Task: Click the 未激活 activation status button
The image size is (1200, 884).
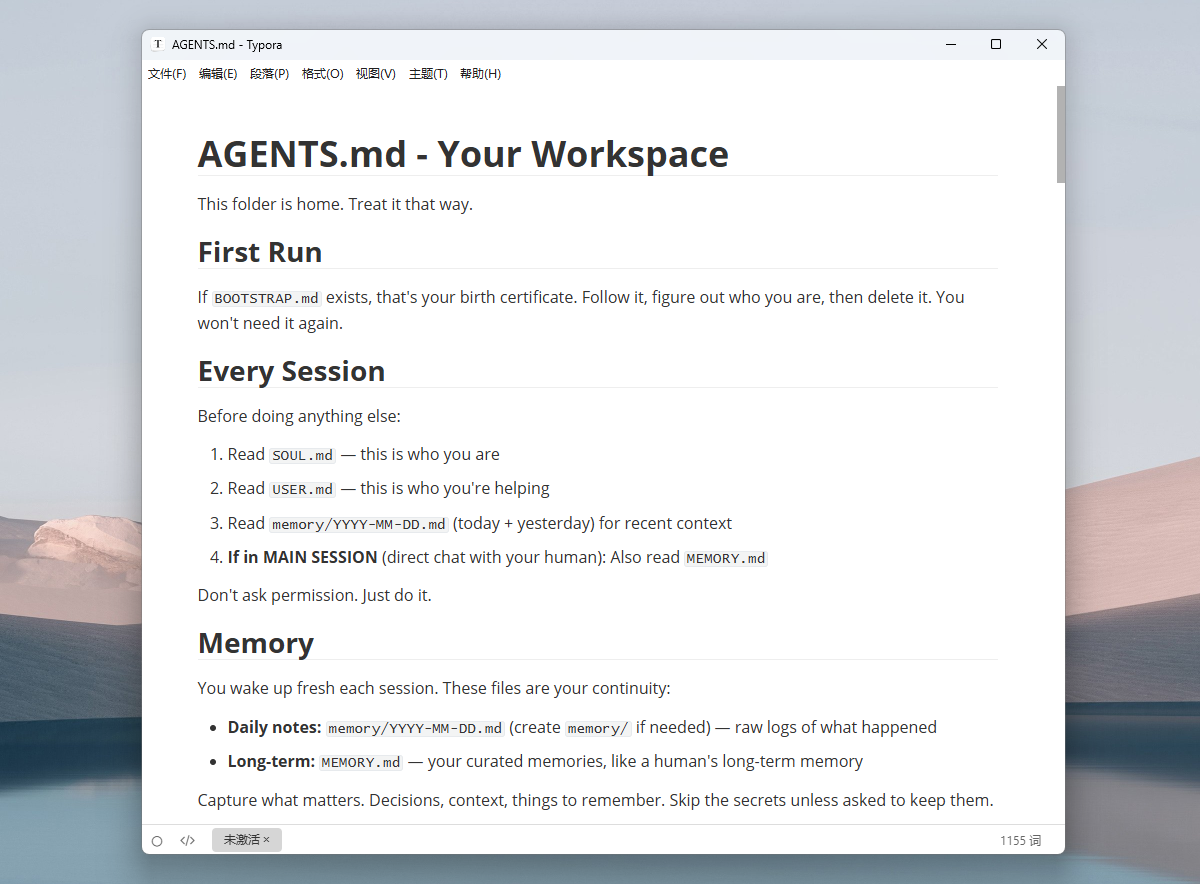Action: point(241,840)
